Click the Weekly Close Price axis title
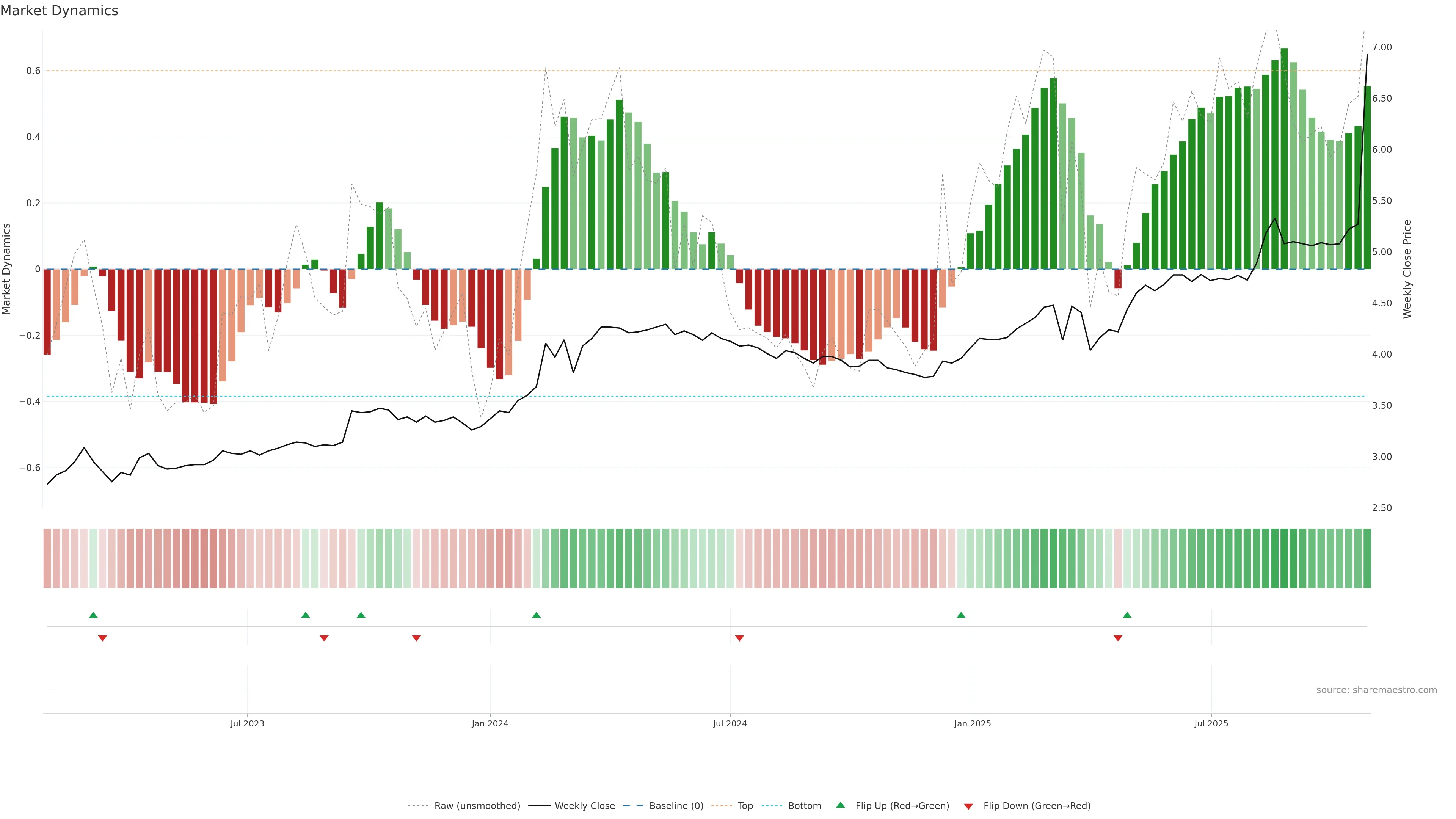Screen dimensions: 1456x819 click(1407, 269)
